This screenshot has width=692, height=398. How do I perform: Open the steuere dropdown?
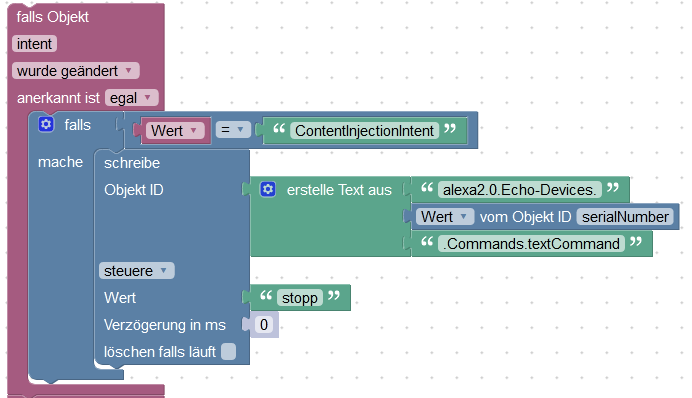[x=137, y=270]
